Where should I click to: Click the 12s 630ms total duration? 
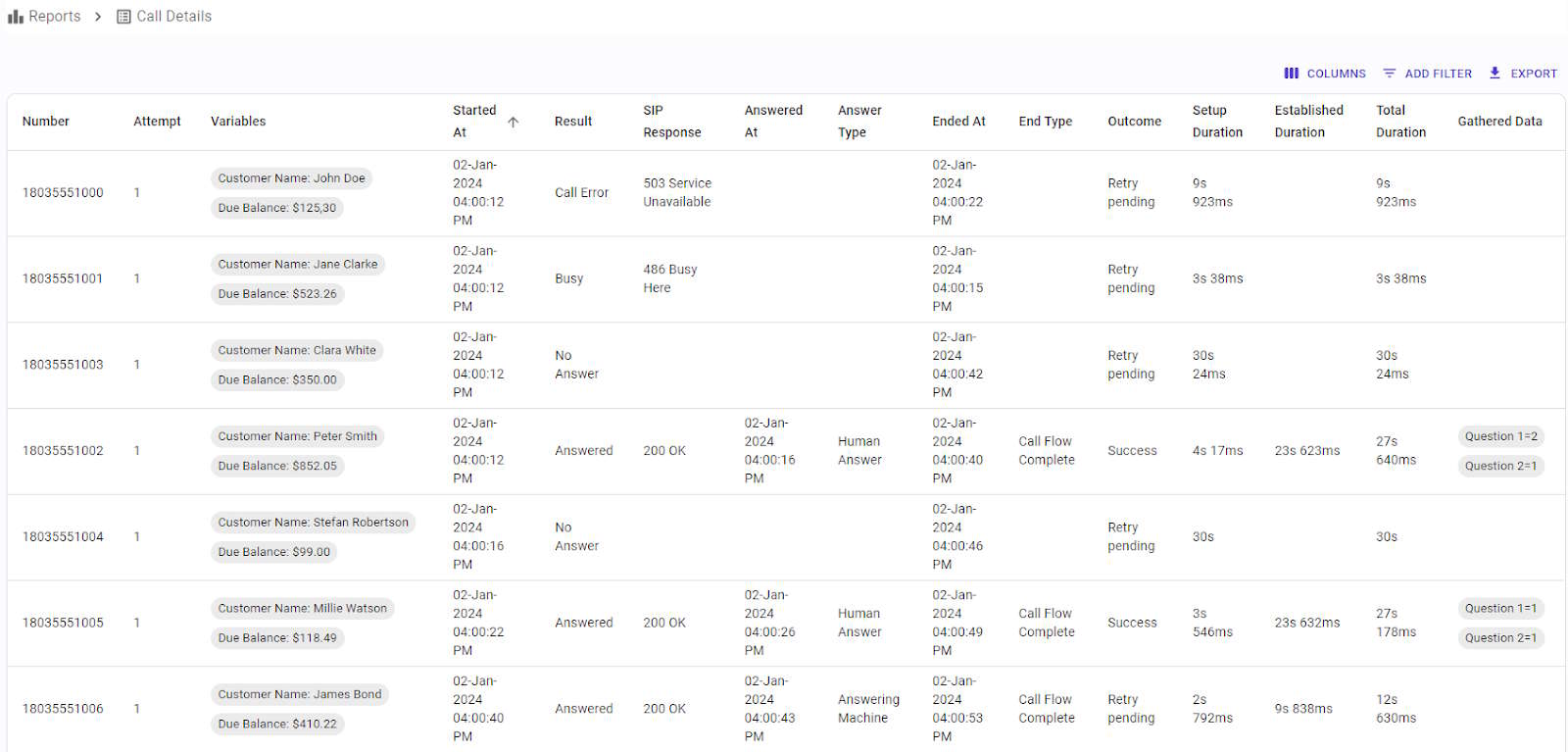(1396, 709)
